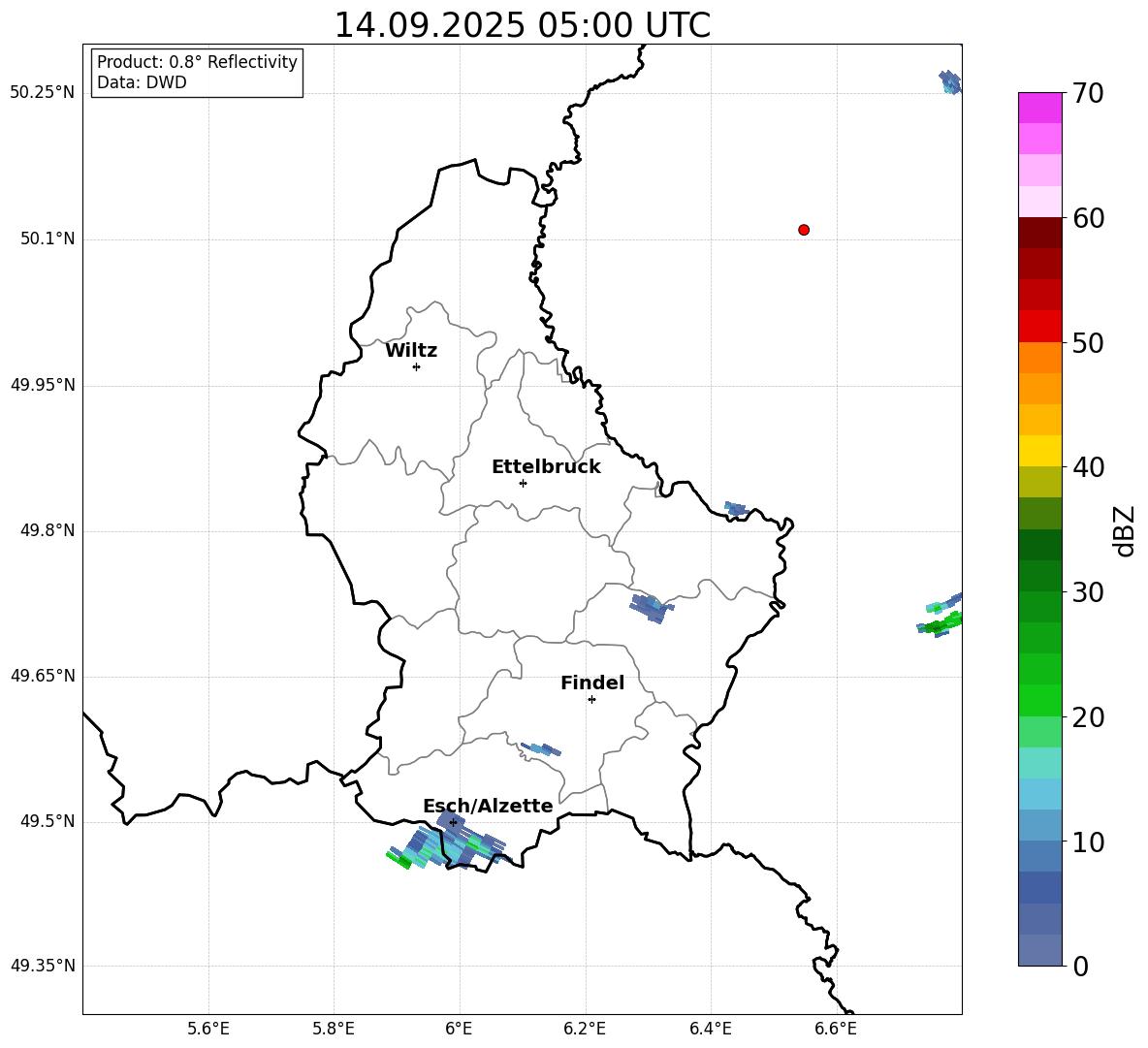
Task: Click the 0 tick label on colorbar
Action: pyautogui.click(x=1080, y=967)
